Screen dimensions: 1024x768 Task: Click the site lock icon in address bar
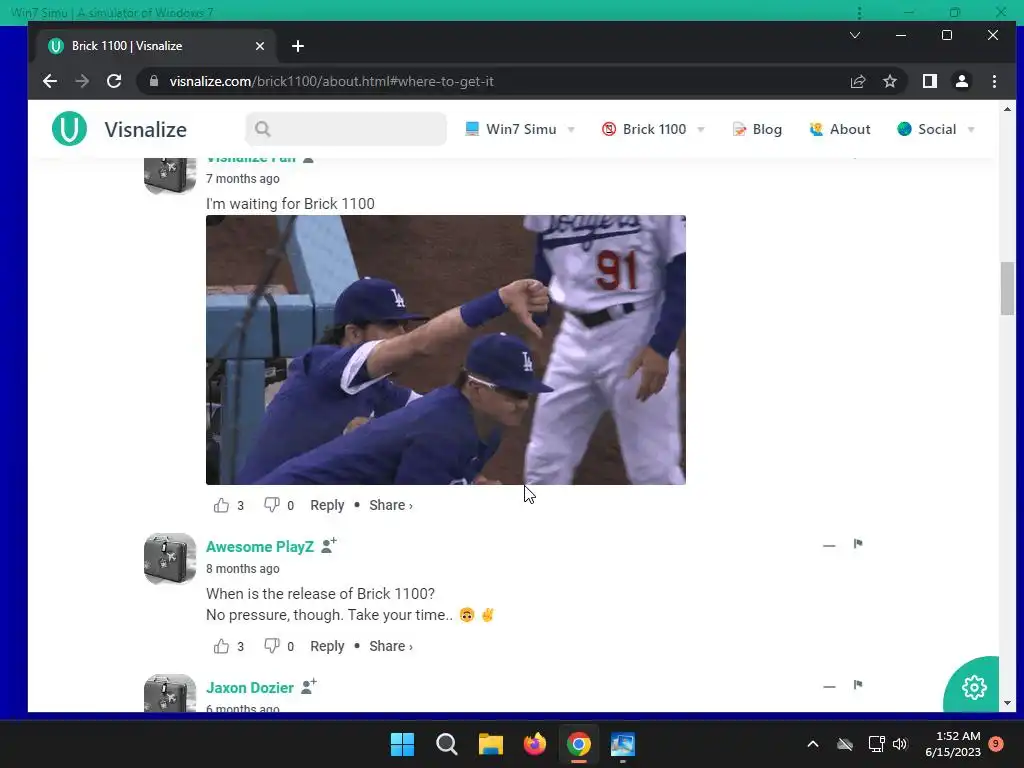point(154,81)
